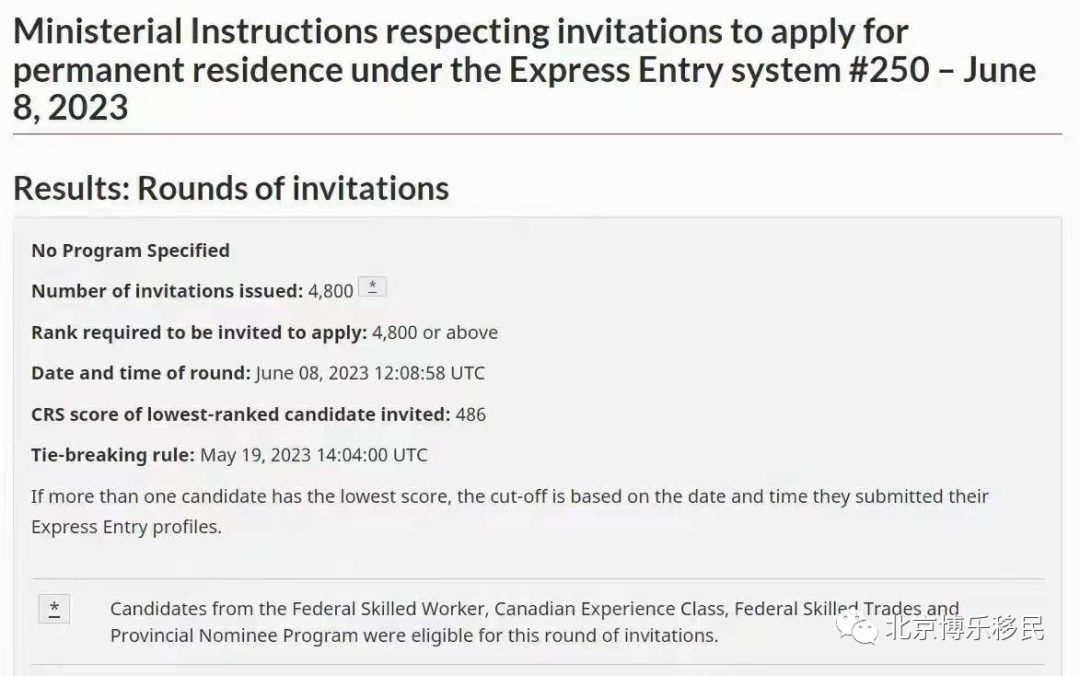The image size is (1080, 676).
Task: Click the paragraph about cut-off for lowest score
Action: point(510,511)
